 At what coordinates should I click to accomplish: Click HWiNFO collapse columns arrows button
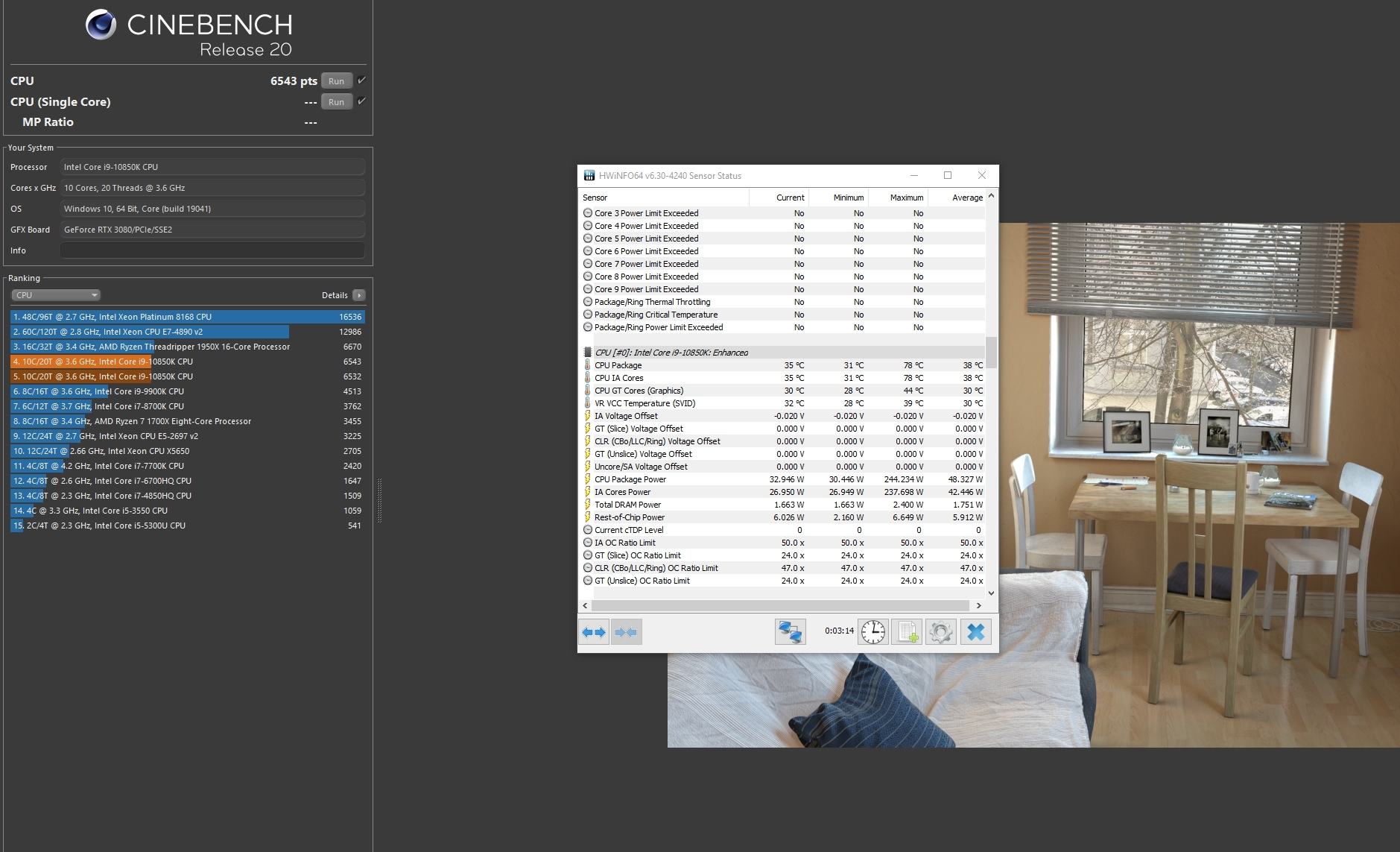point(626,632)
